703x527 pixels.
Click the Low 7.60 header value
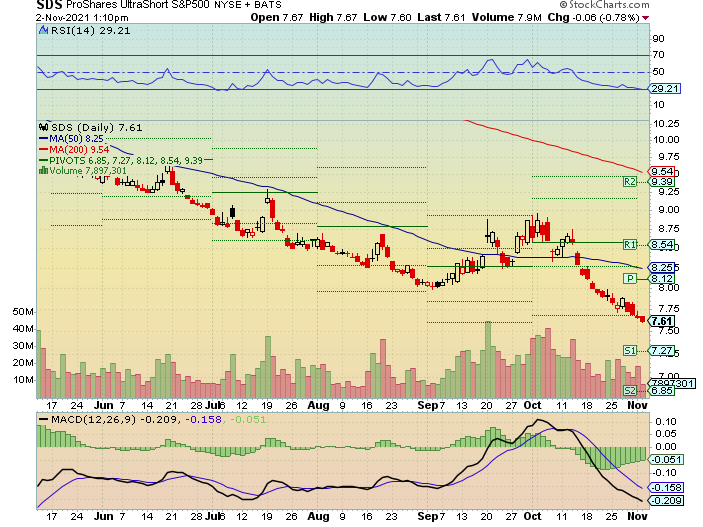coord(387,17)
